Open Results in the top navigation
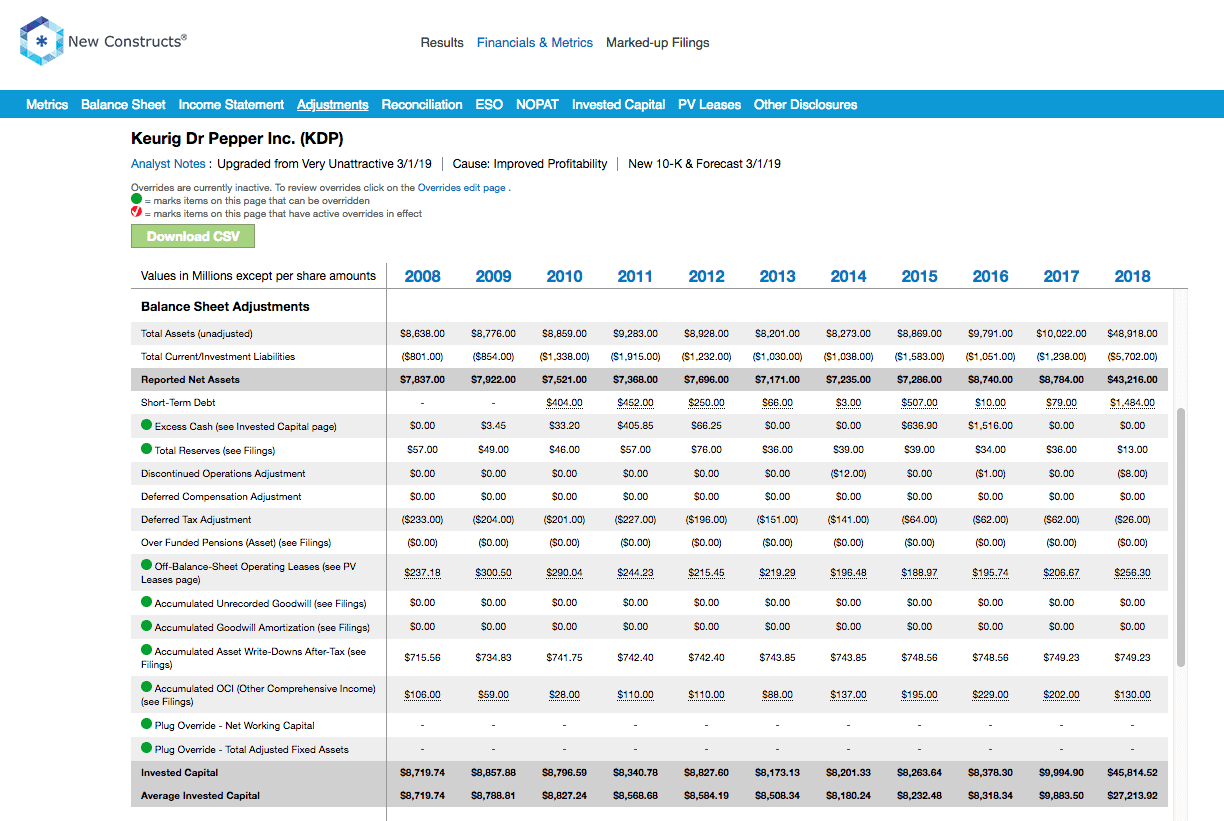 point(442,43)
